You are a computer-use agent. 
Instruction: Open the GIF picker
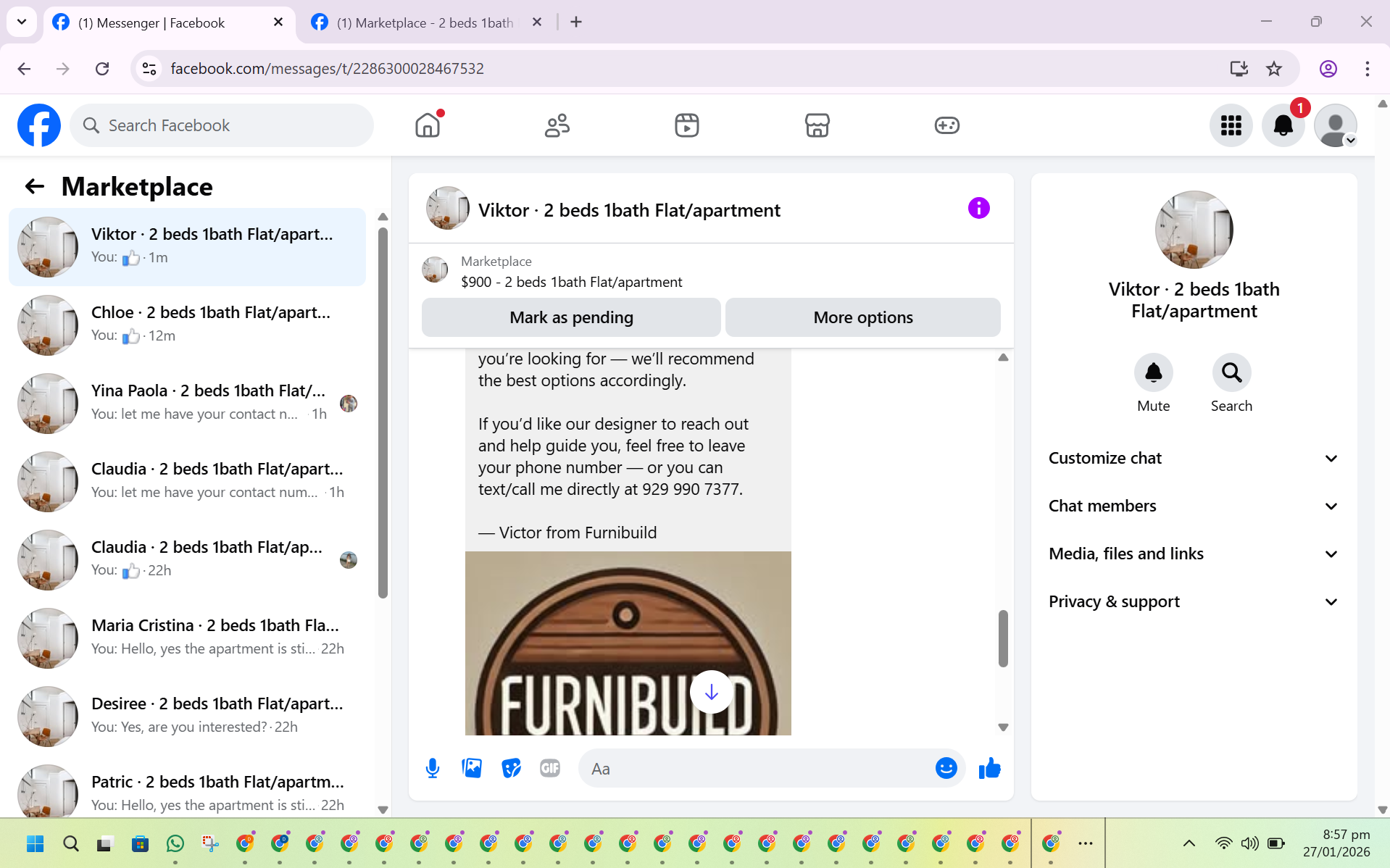550,768
